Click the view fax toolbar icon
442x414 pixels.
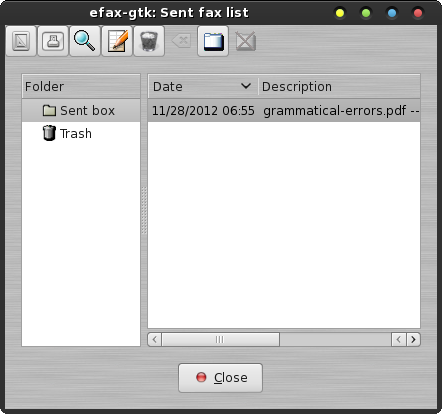21,41
